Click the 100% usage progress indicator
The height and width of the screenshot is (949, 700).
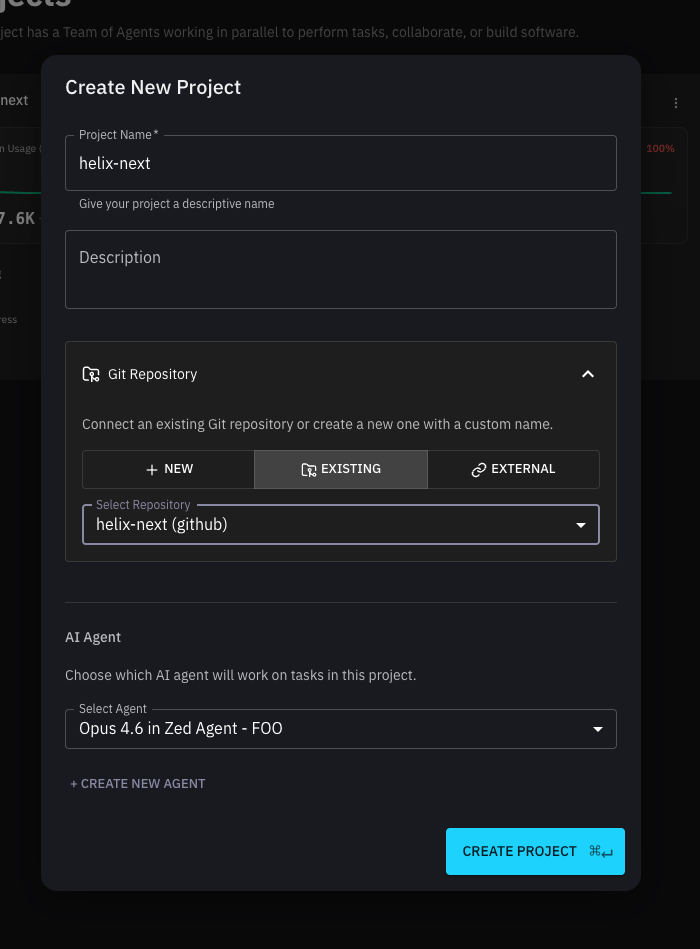pos(660,149)
